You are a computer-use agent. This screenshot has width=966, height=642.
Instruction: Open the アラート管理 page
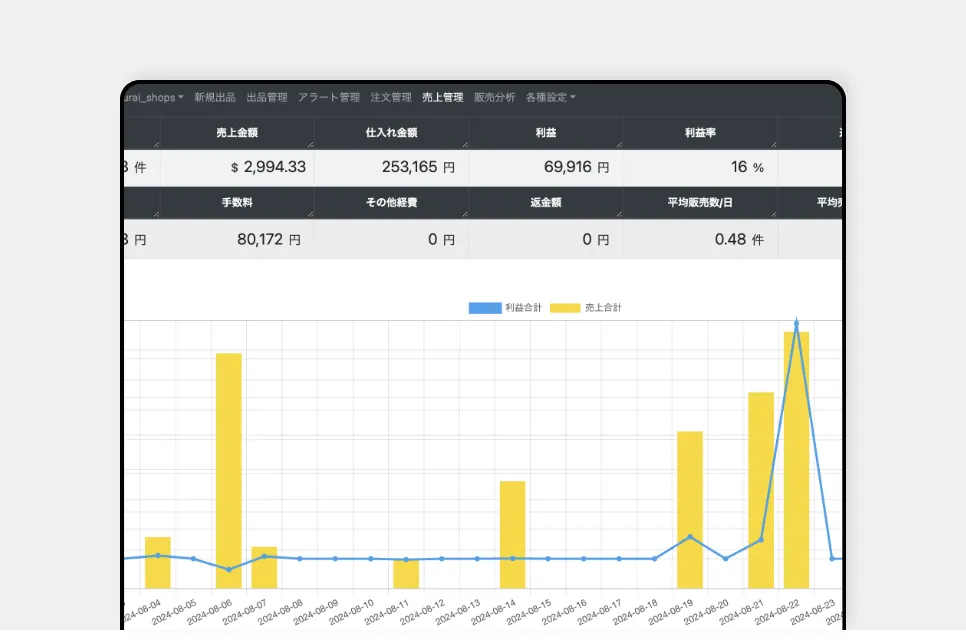tap(329, 97)
